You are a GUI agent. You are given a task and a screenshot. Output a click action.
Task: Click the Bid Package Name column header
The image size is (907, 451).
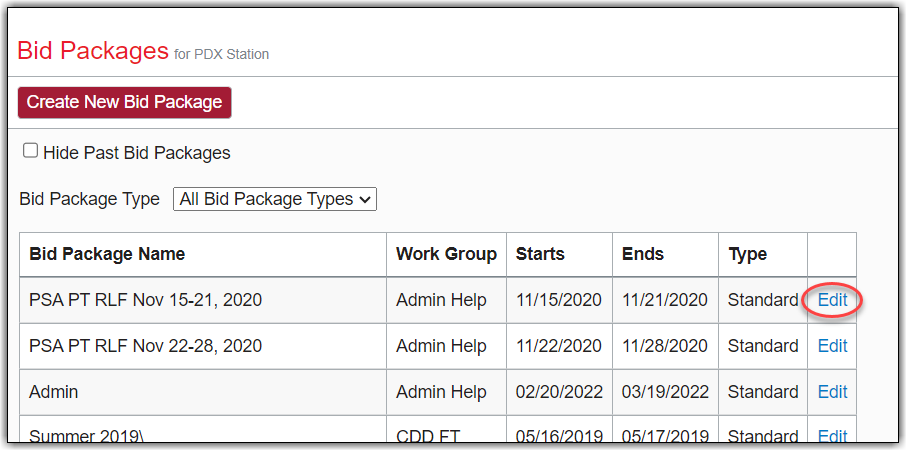[107, 254]
